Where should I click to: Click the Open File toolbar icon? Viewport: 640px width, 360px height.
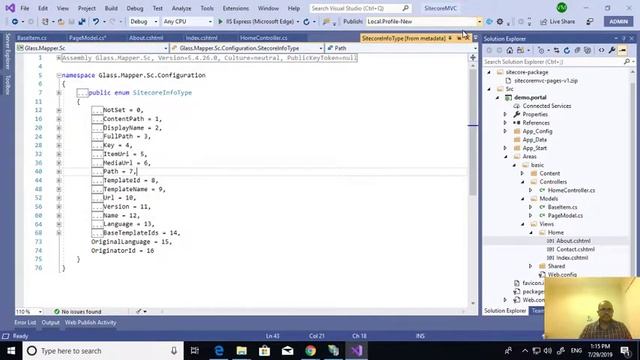[61, 22]
